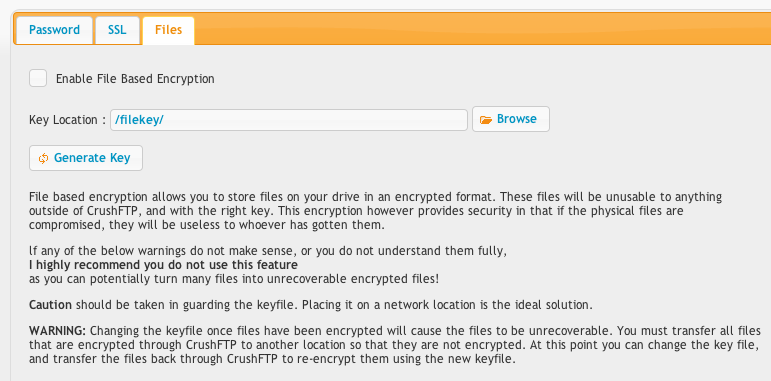Click the Generate Key button label
771x381 pixels.
[92, 158]
